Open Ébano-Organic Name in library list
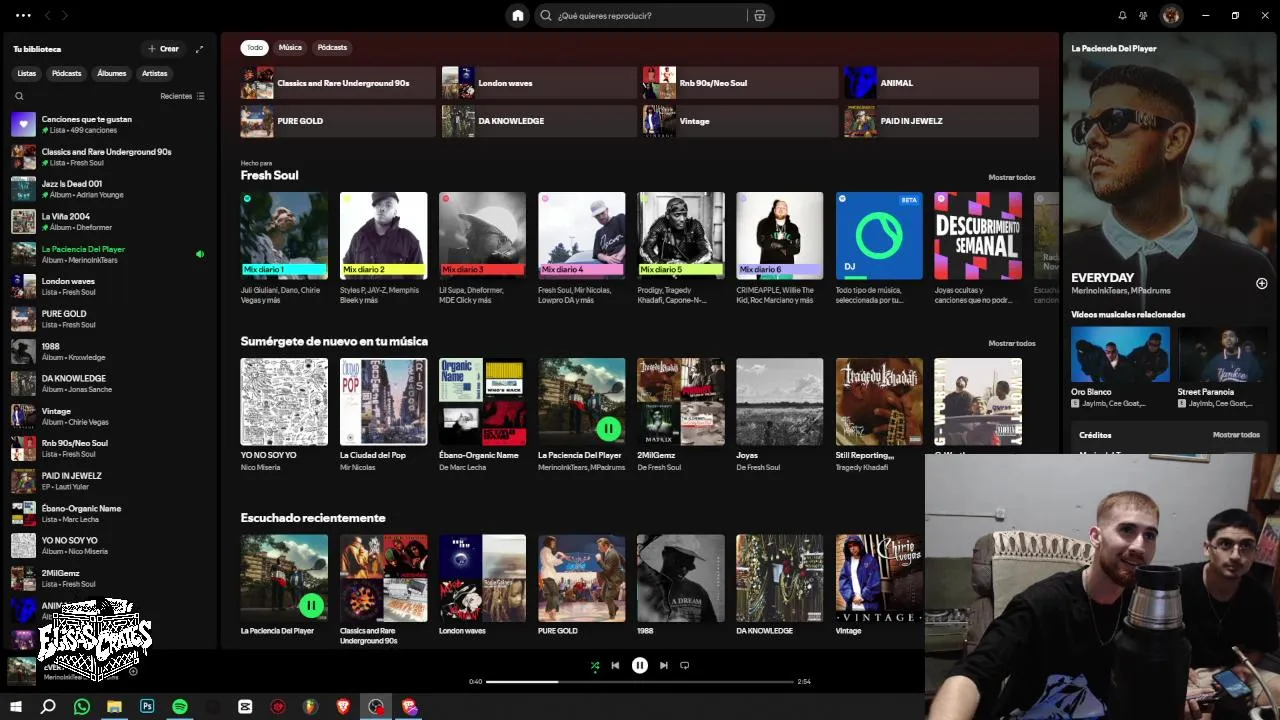 click(109, 513)
